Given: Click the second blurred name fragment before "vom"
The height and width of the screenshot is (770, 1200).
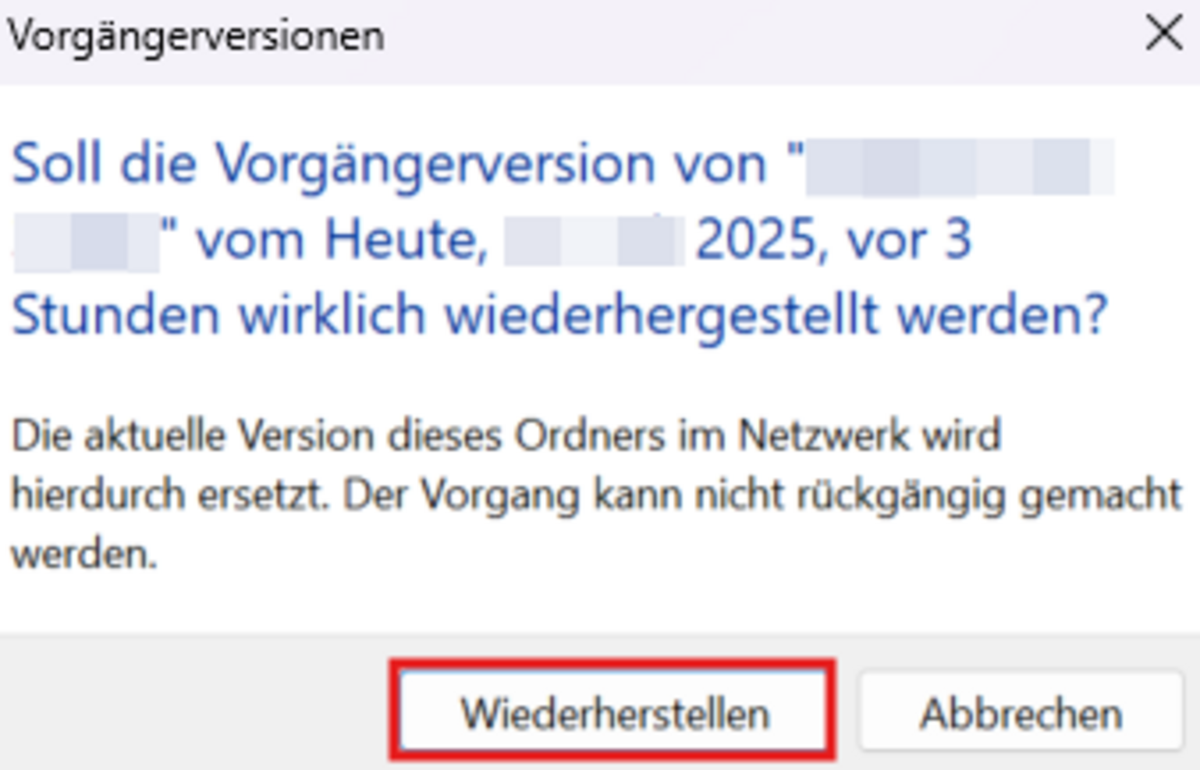Looking at the screenshot, I should point(90,242).
